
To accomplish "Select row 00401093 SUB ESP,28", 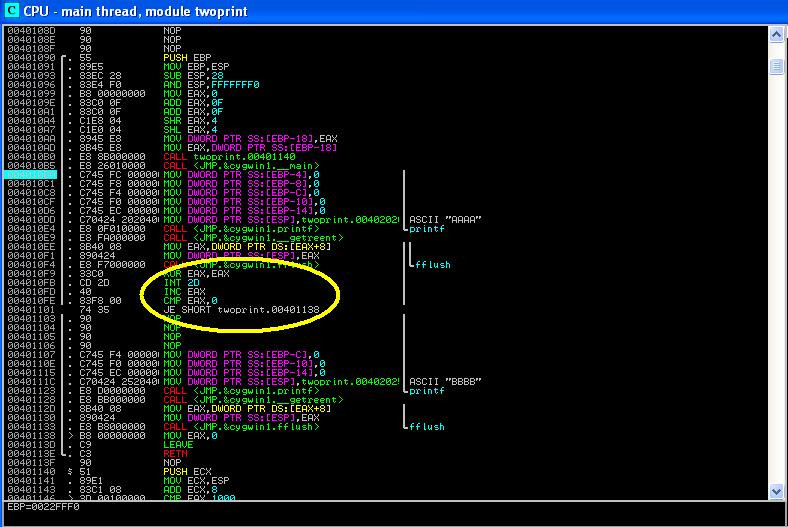I will tap(386, 75).
